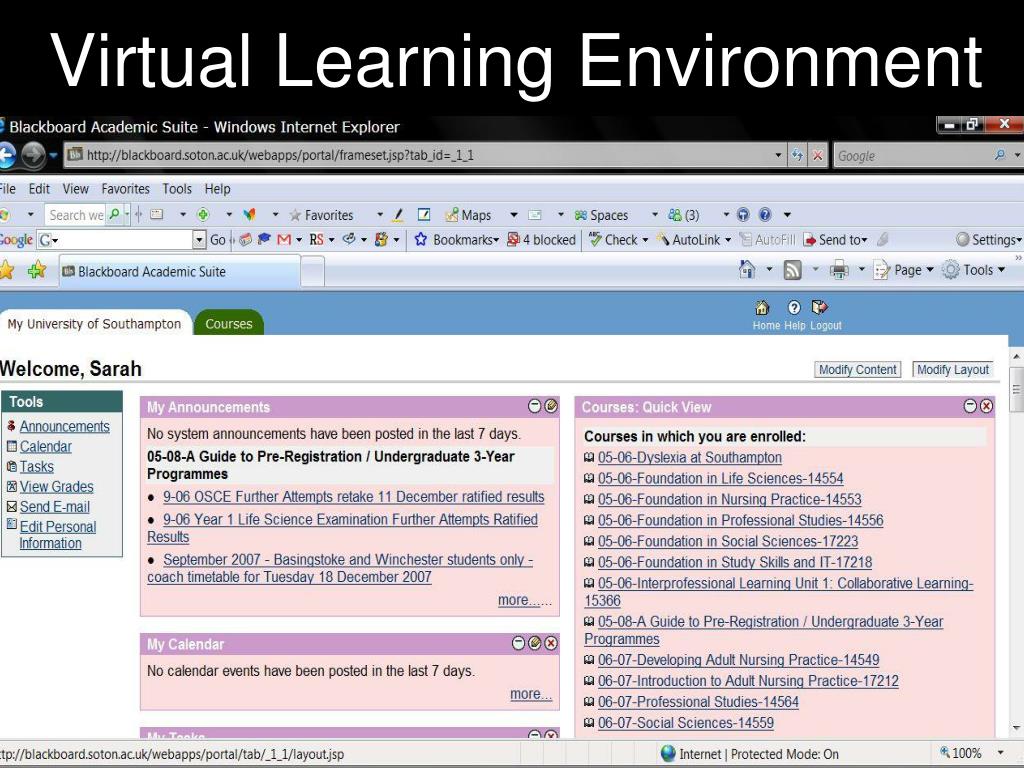The width and height of the screenshot is (1024, 768).
Task: Click the Spaces toolbar button
Action: click(x=601, y=215)
